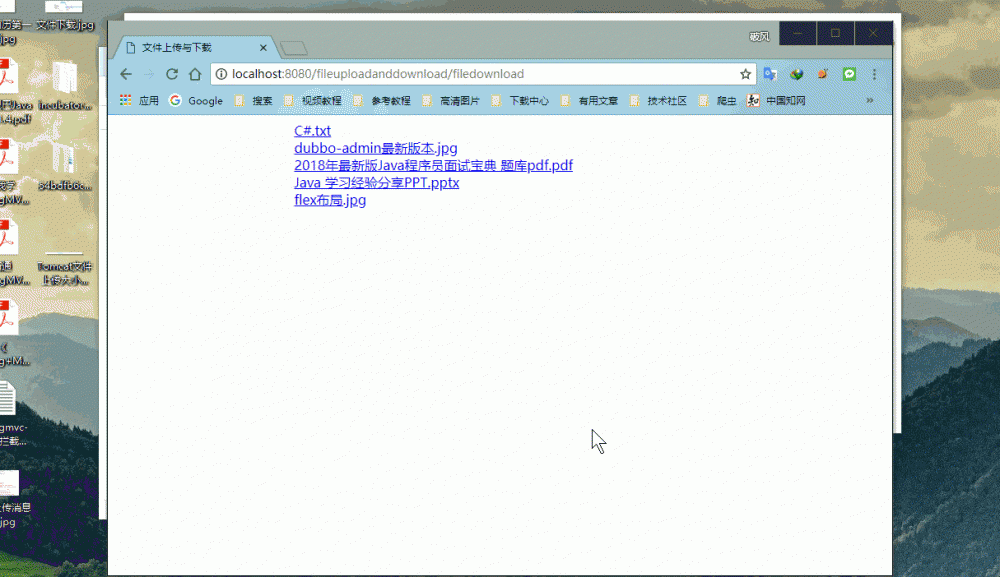Screen dimensions: 1000x577
Task: Click the snail extension icon
Action: coord(822,73)
